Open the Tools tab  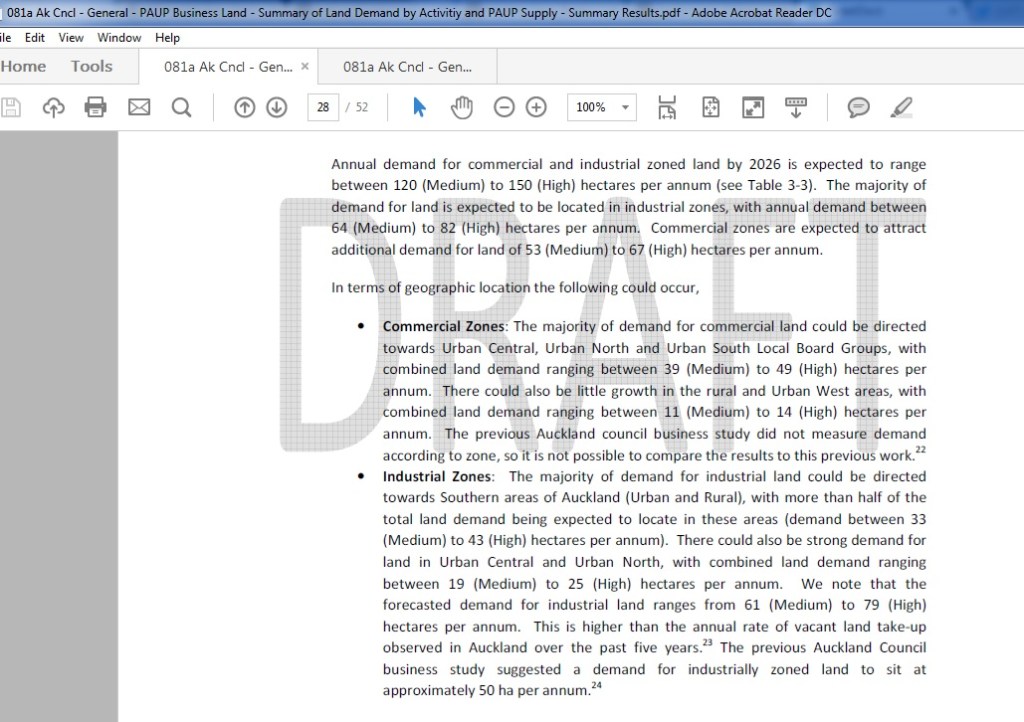pyautogui.click(x=91, y=66)
